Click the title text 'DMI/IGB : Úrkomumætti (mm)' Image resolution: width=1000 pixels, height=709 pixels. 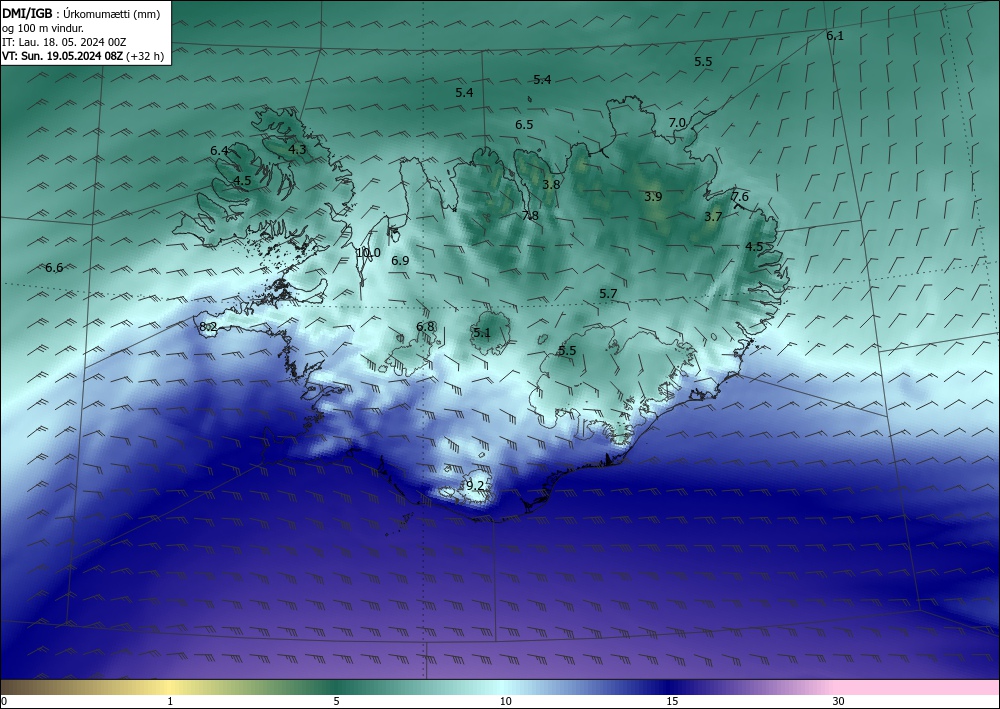pyautogui.click(x=81, y=14)
